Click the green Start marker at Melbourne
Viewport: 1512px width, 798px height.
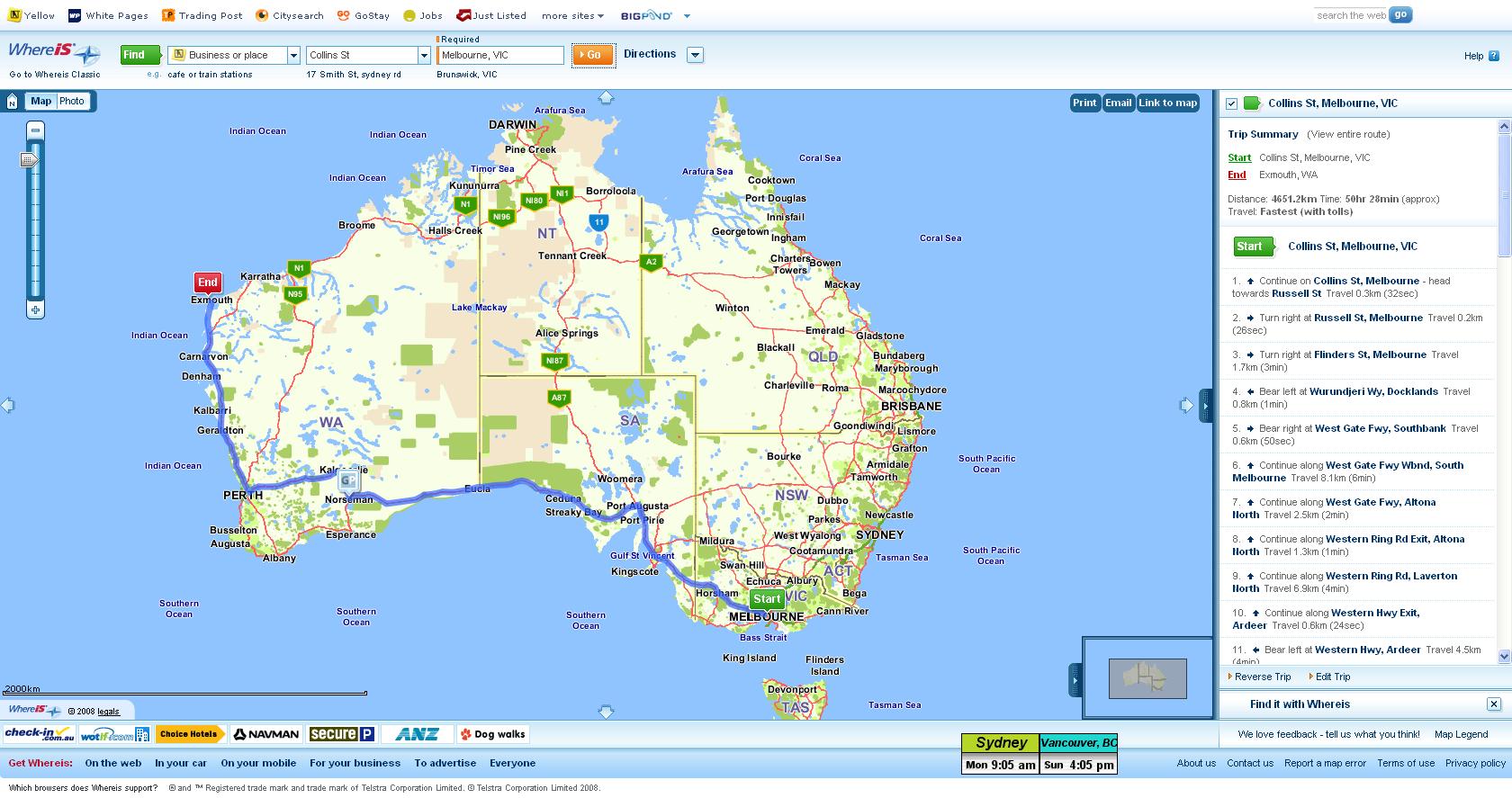tap(767, 599)
